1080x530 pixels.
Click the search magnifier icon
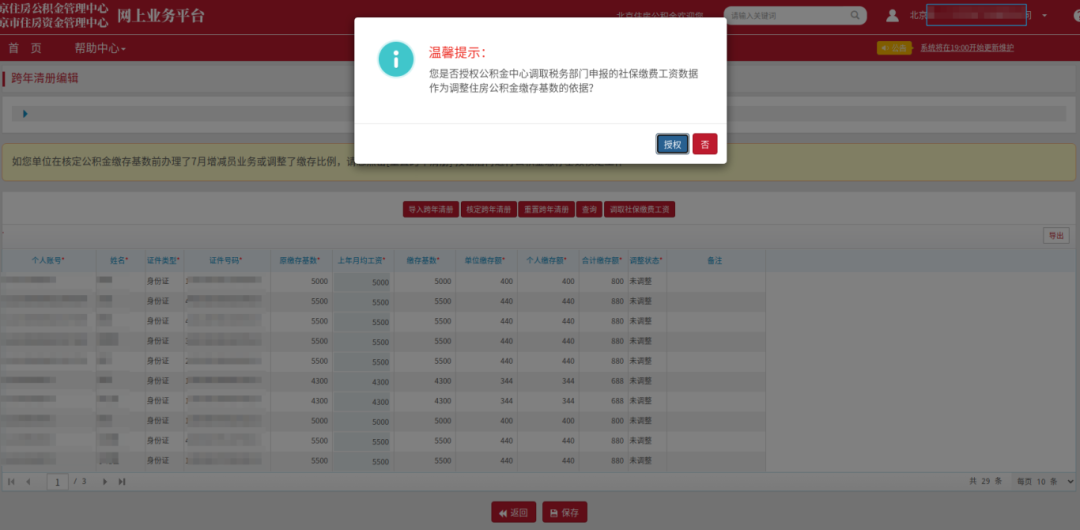tap(855, 15)
